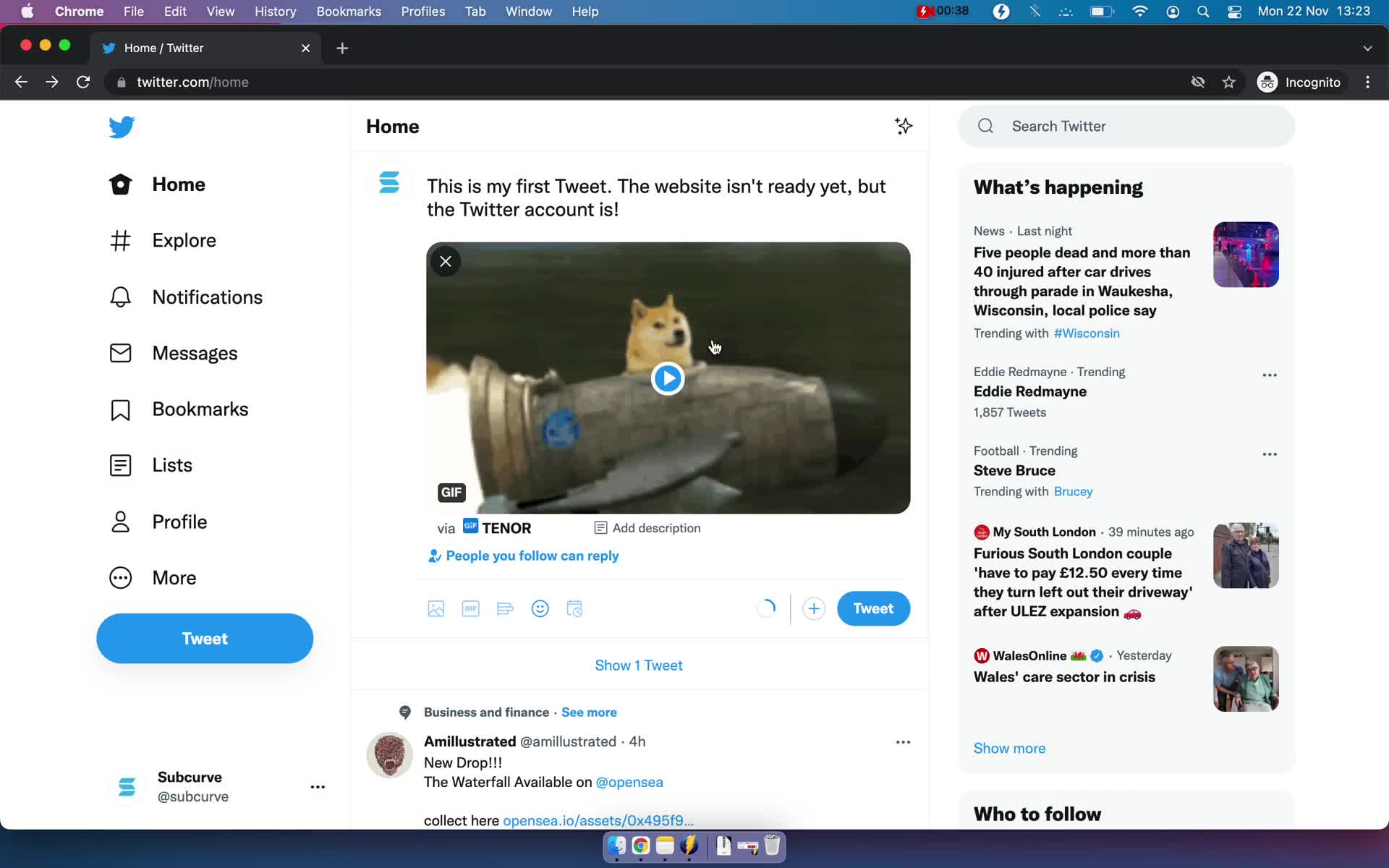This screenshot has height=868, width=1389.
Task: Open South London couple story thumbnail
Action: point(1246,556)
